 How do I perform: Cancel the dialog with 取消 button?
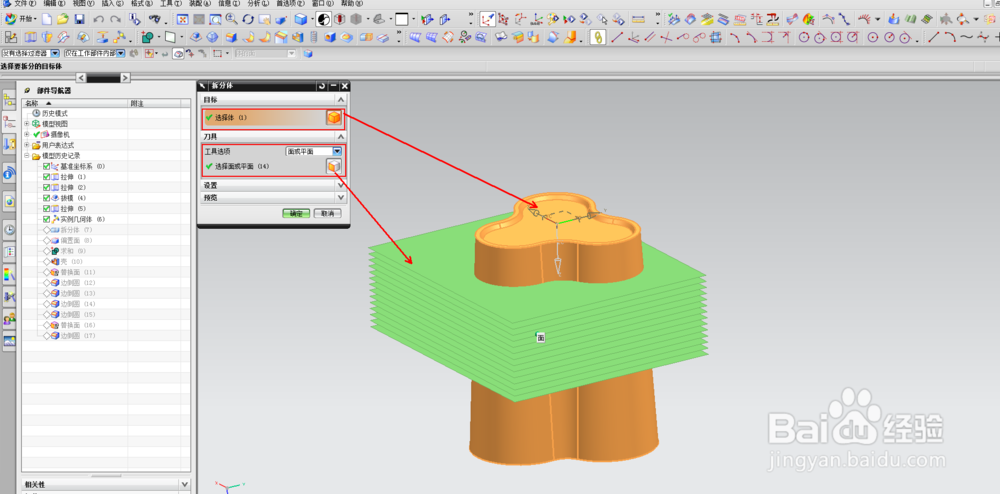pyautogui.click(x=327, y=214)
